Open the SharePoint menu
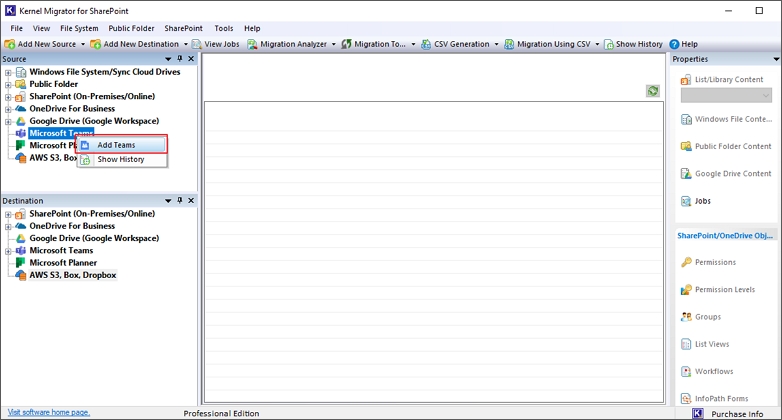Viewport: 782px width, 420px height. pos(184,28)
